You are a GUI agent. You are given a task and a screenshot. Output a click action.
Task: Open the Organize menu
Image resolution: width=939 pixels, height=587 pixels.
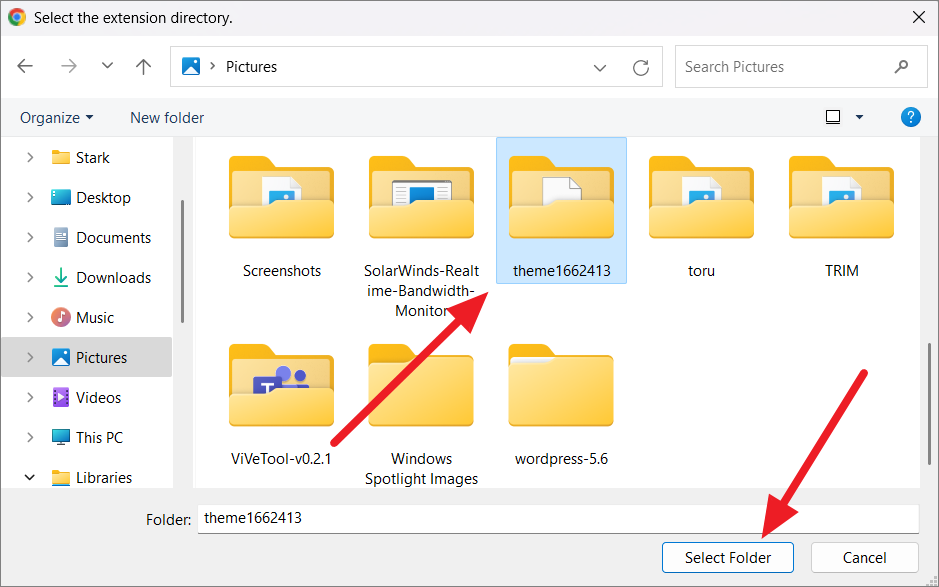pyautogui.click(x=56, y=117)
